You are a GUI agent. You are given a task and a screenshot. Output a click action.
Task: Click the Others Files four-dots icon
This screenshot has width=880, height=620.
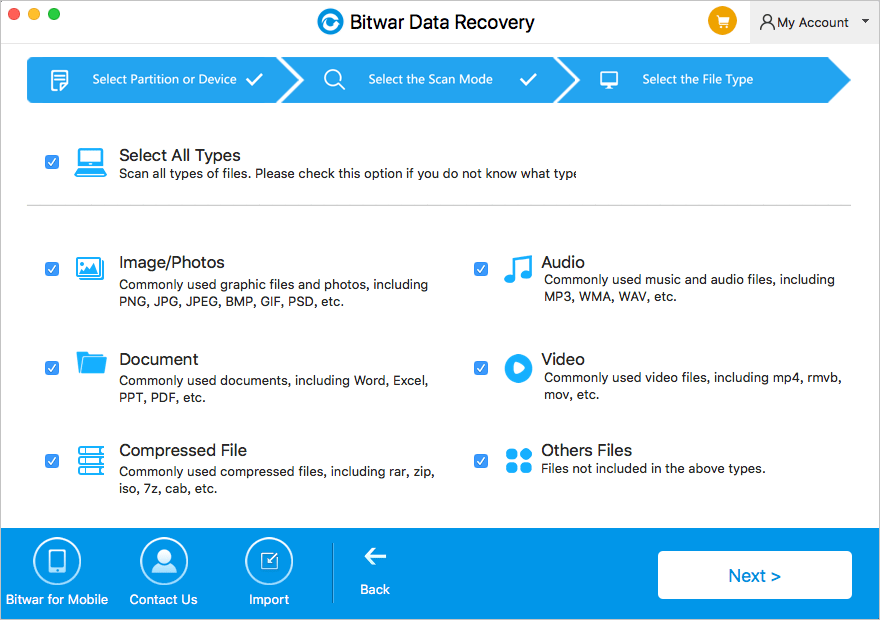click(x=518, y=461)
